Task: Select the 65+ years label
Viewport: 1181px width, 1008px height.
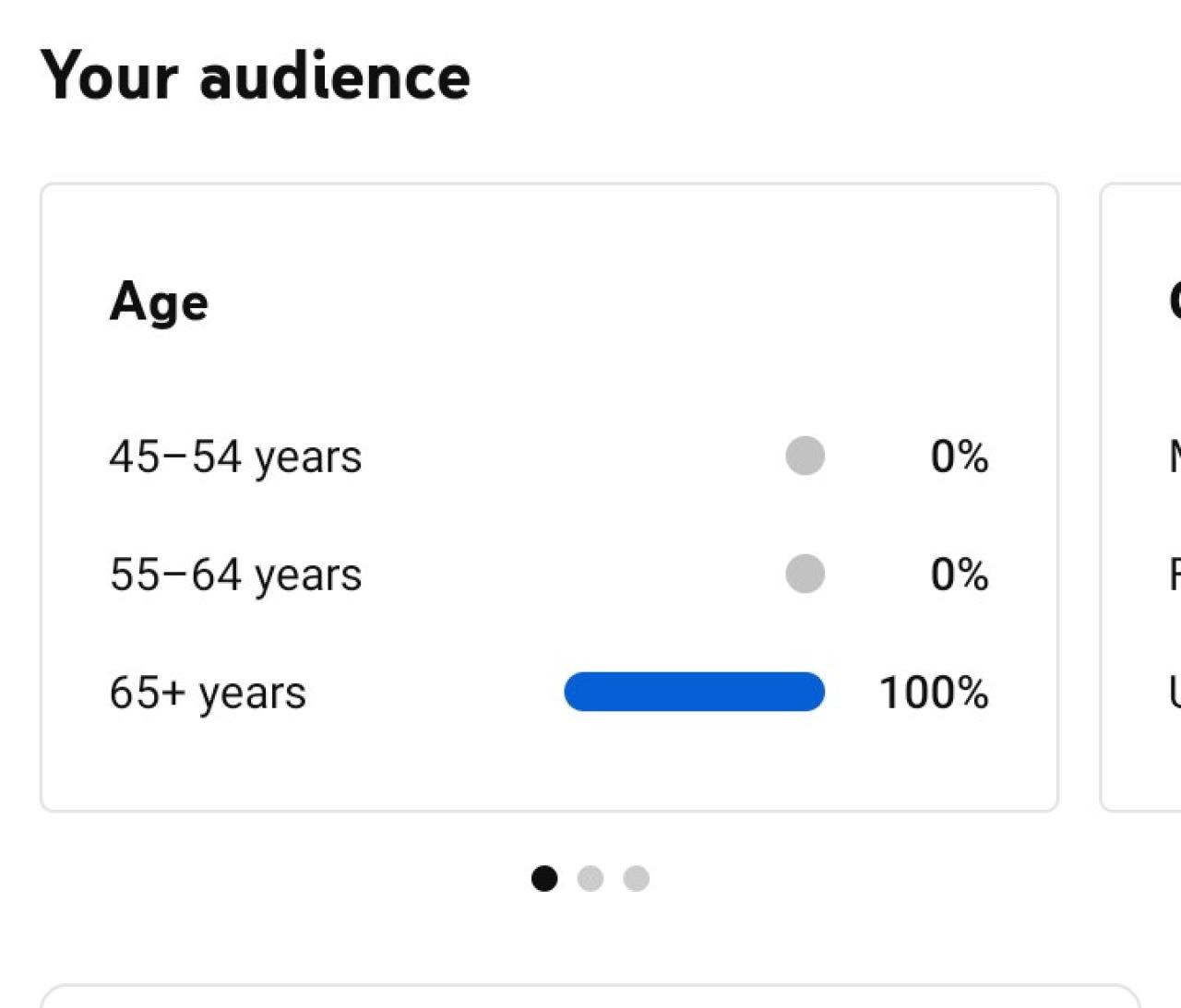Action: (x=208, y=693)
